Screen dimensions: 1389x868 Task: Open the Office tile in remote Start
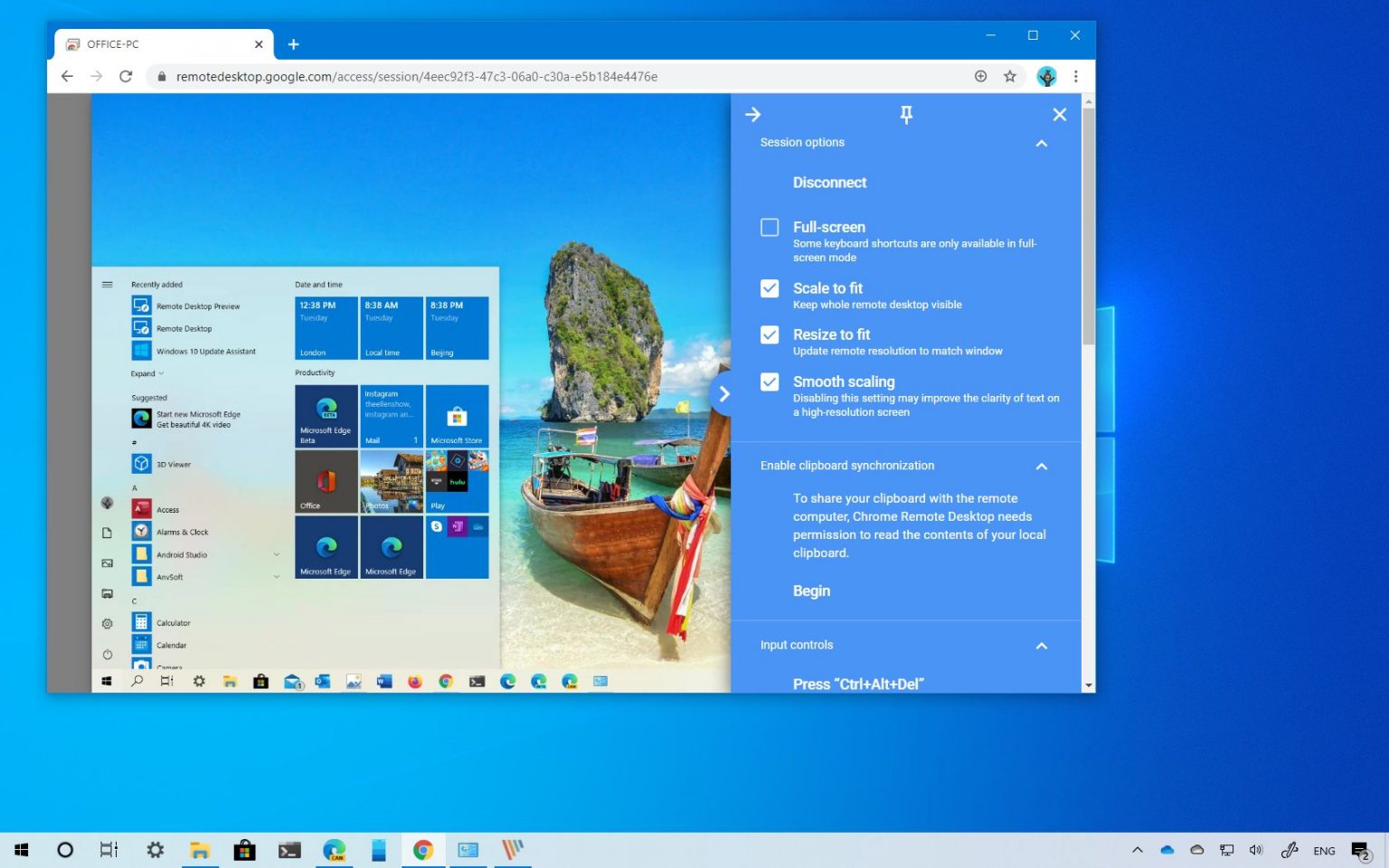click(x=326, y=482)
